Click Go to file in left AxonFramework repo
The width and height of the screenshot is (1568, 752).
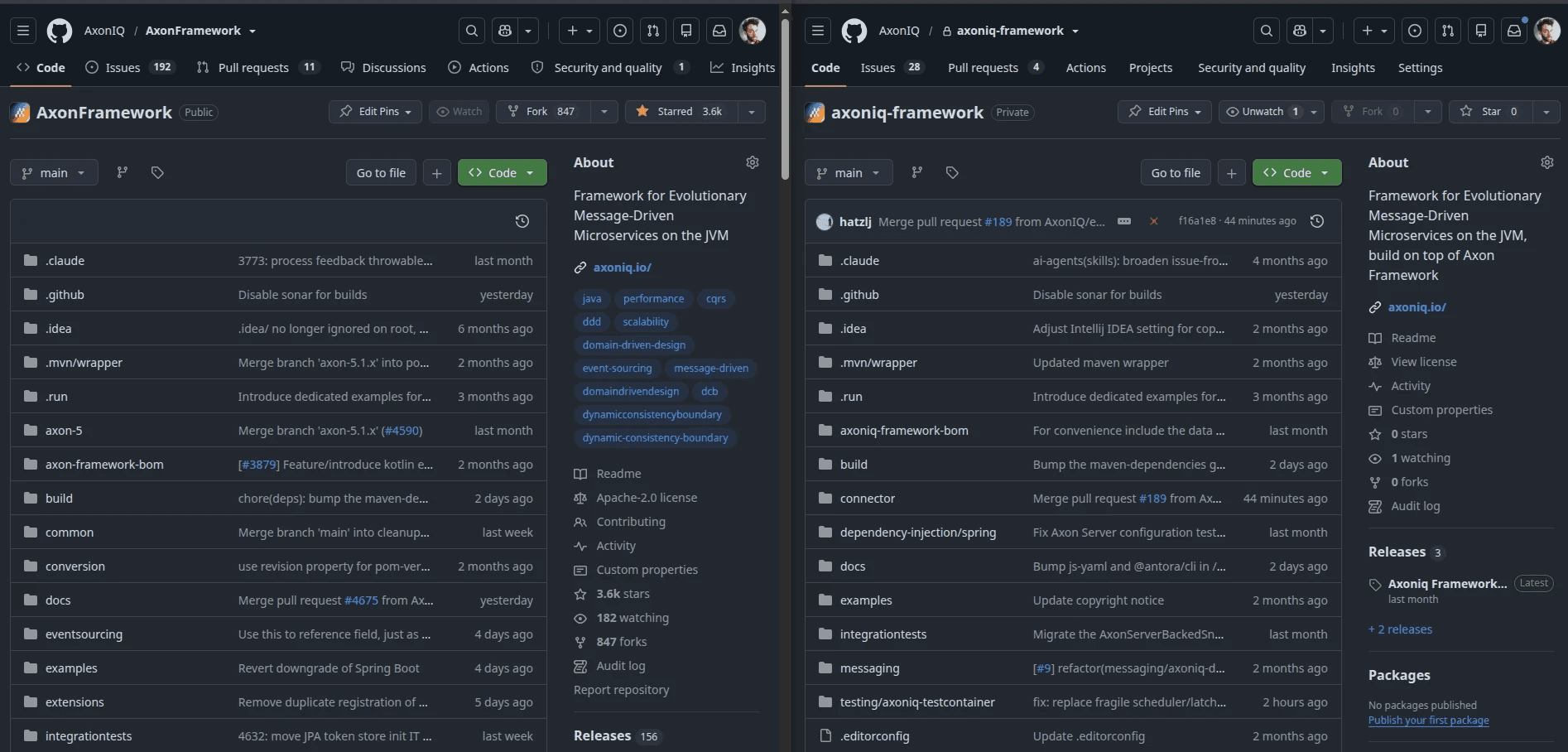381,172
